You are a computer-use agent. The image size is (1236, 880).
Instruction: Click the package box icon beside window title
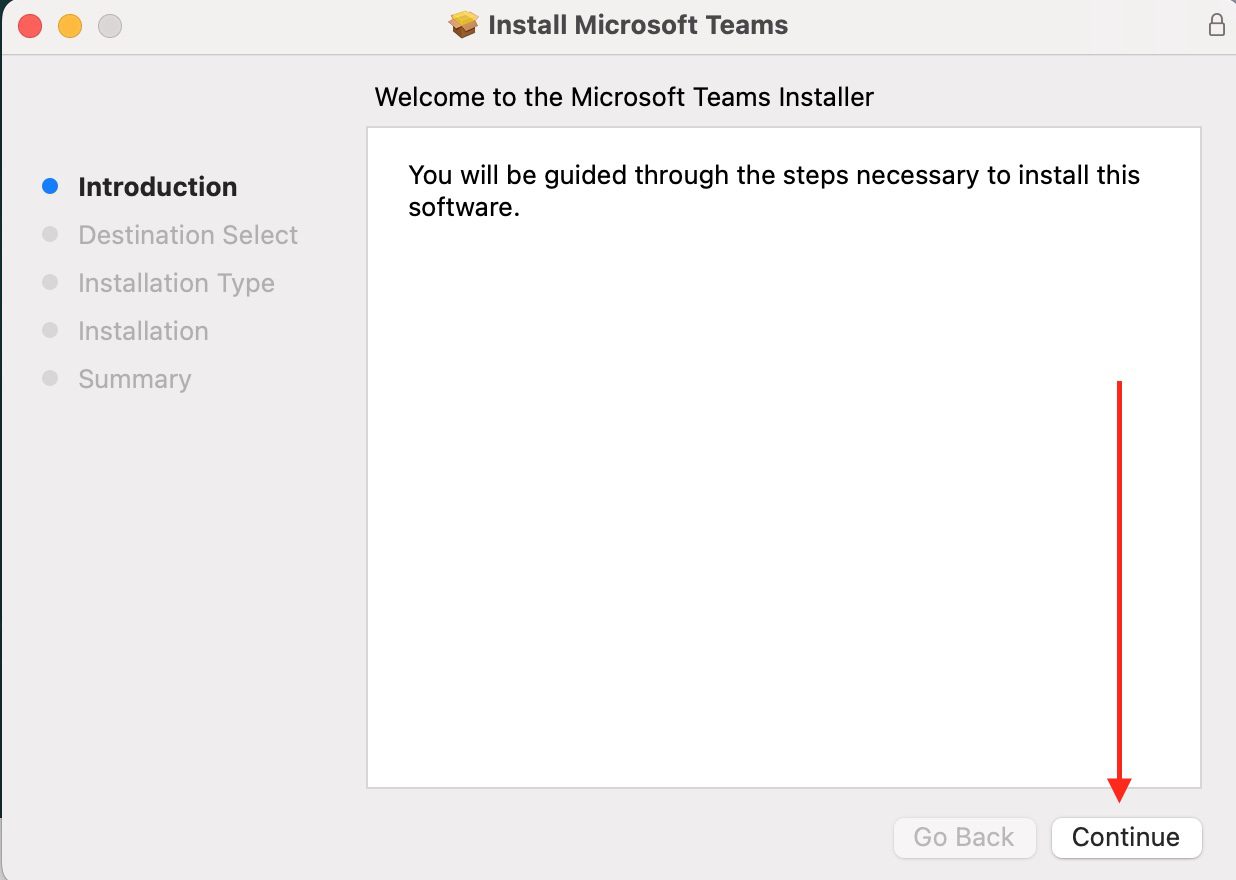click(463, 25)
